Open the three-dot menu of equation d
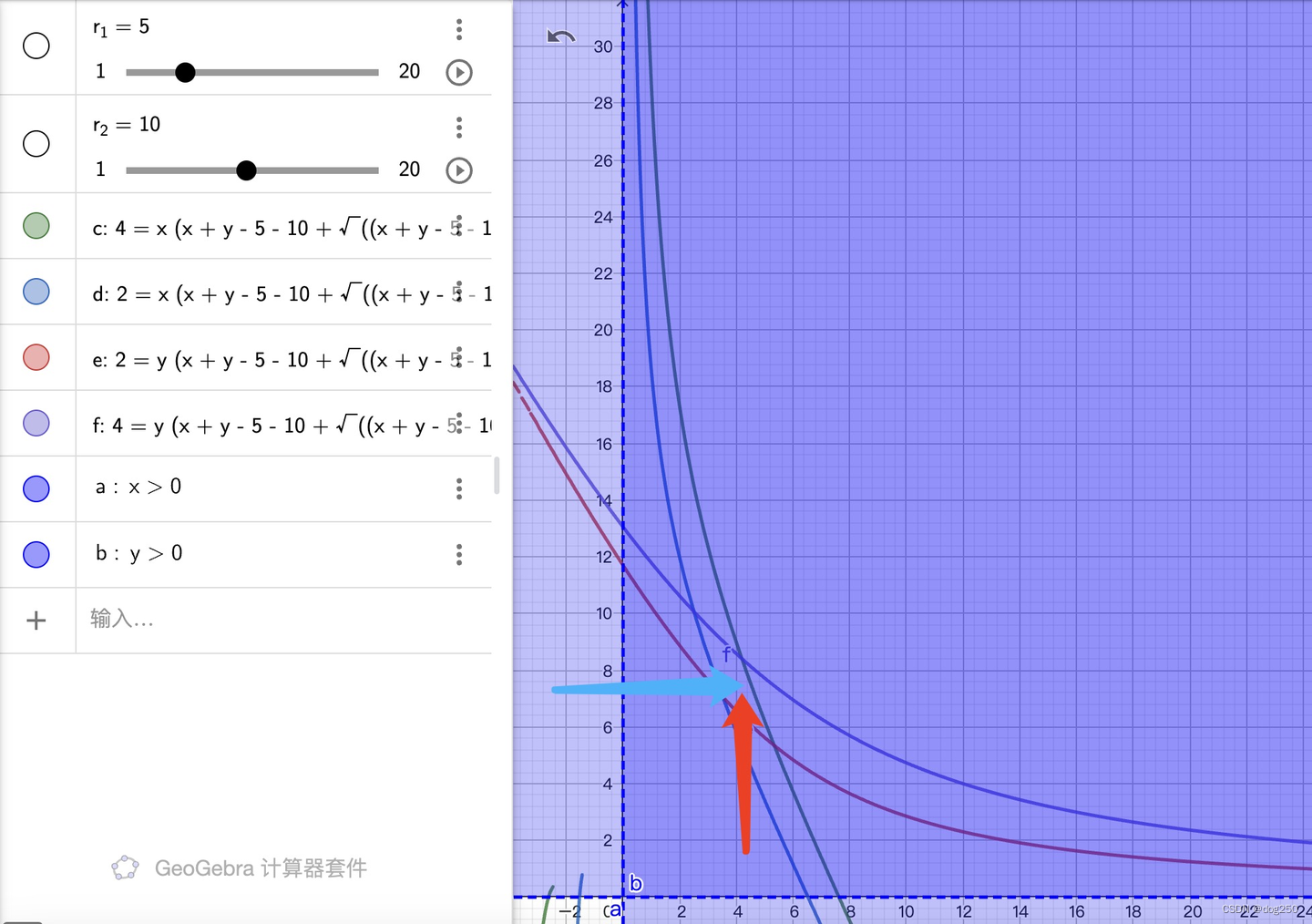 (459, 292)
